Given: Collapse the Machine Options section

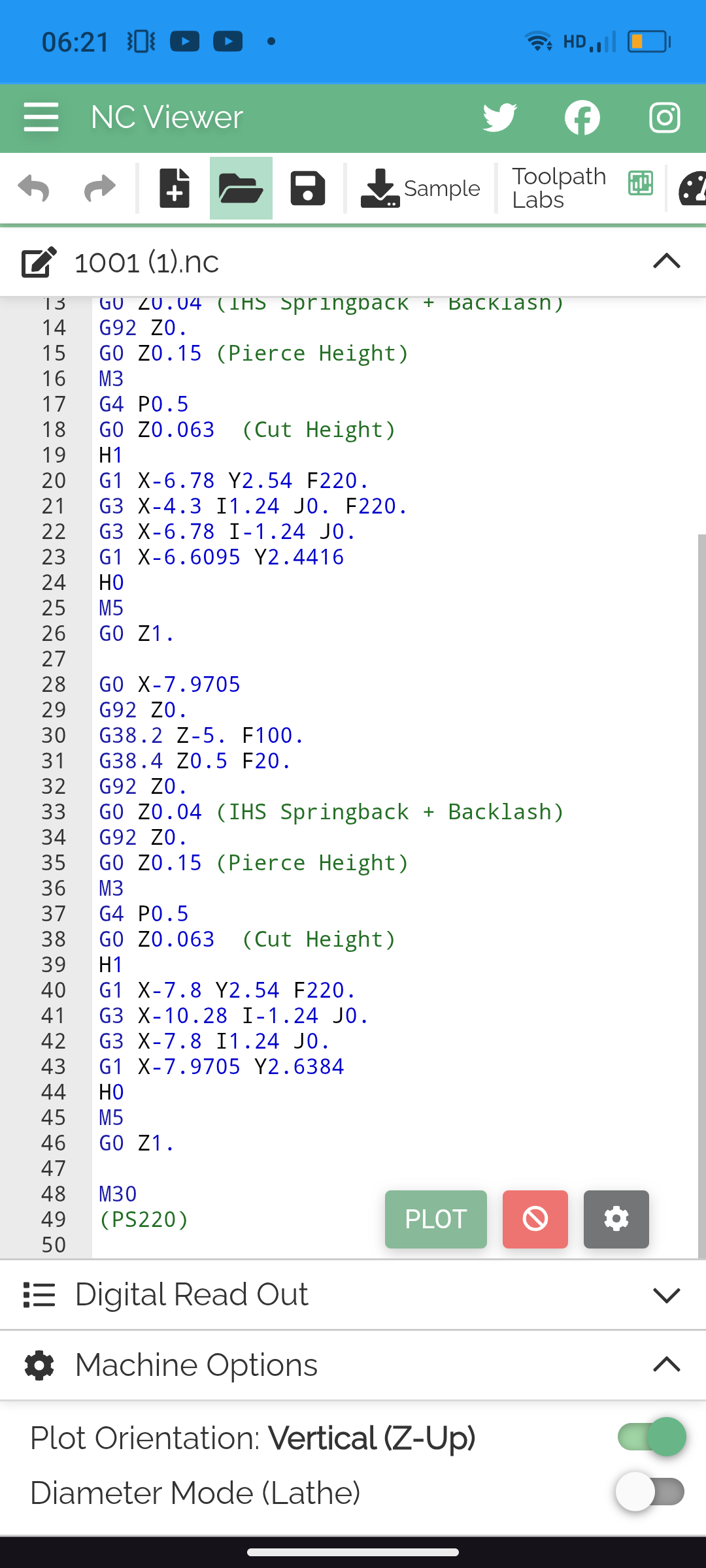Looking at the screenshot, I should [666, 1365].
